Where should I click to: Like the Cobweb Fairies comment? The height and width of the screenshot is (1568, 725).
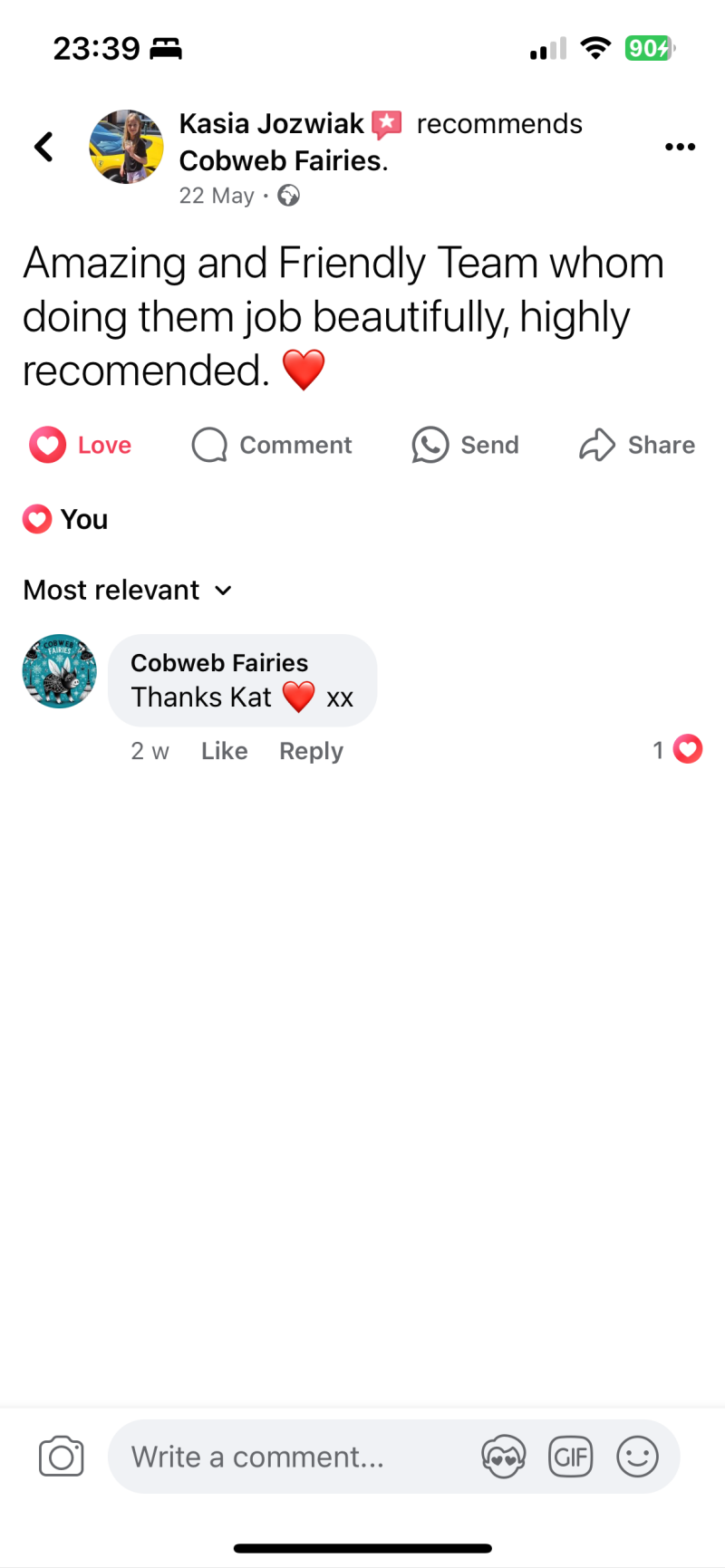(x=224, y=751)
